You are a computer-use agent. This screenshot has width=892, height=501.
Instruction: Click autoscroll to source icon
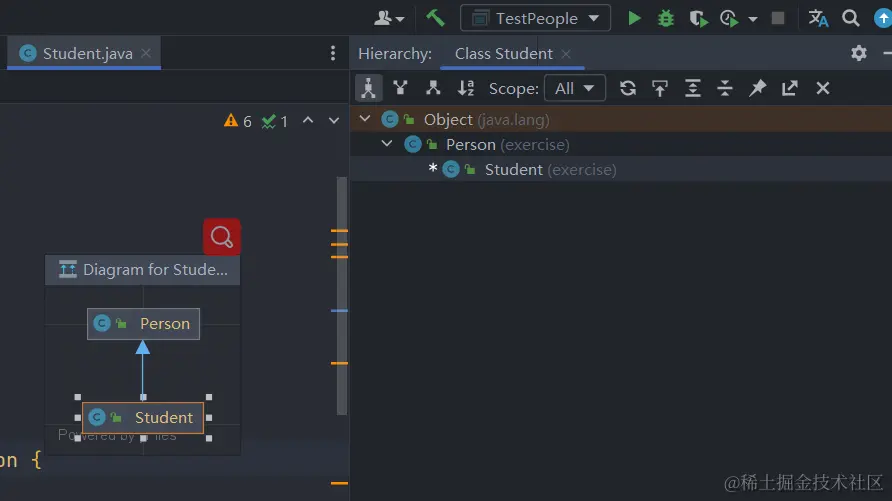click(x=660, y=88)
